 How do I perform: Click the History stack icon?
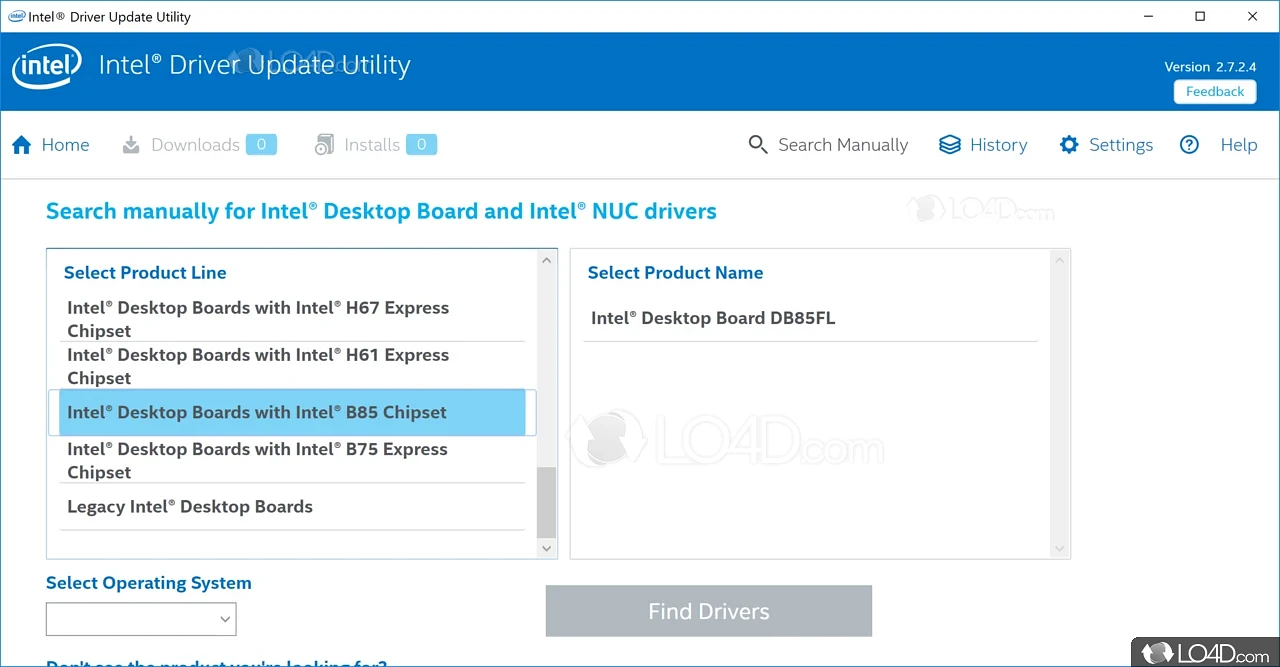pyautogui.click(x=949, y=145)
